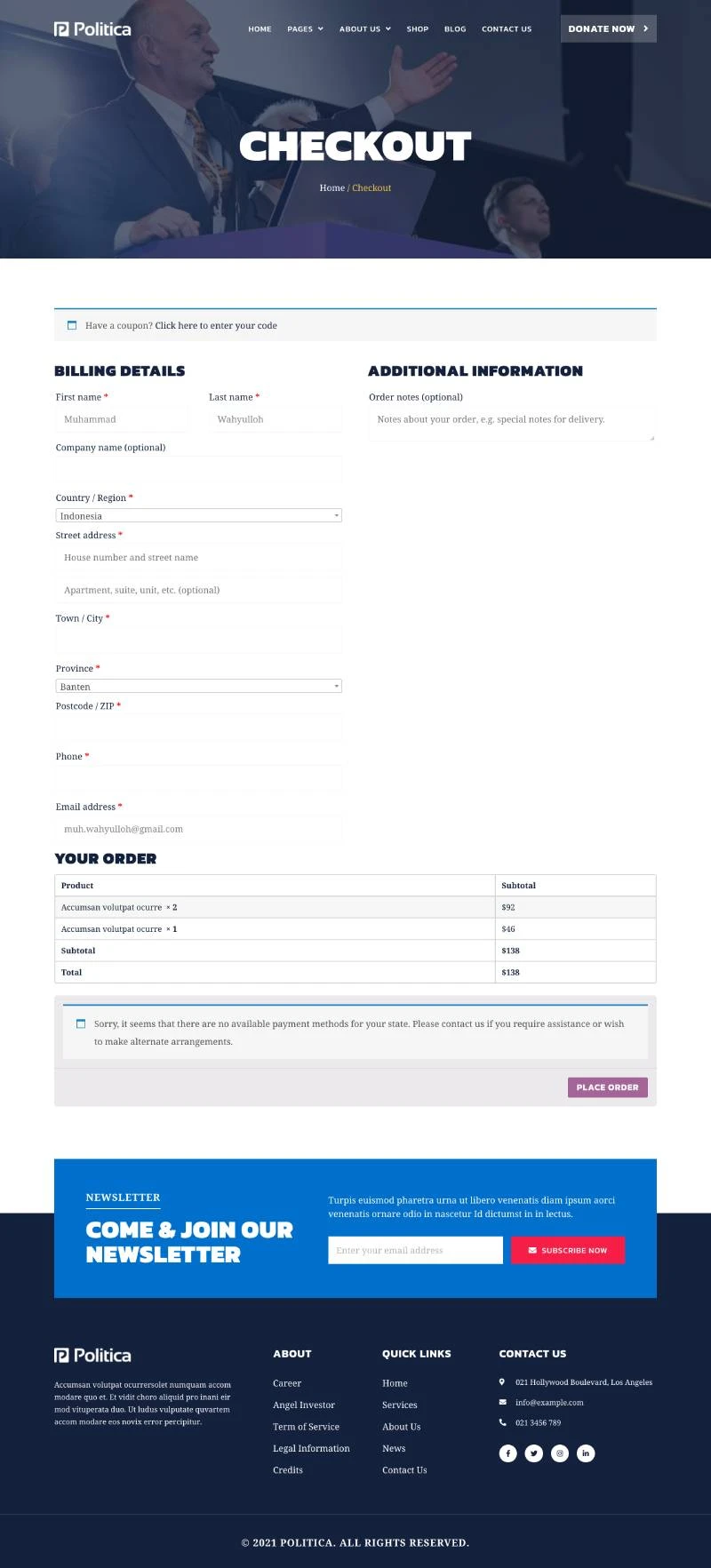Screen dimensions: 711x1568
Task: Click the Donate Now button
Action: tap(608, 28)
